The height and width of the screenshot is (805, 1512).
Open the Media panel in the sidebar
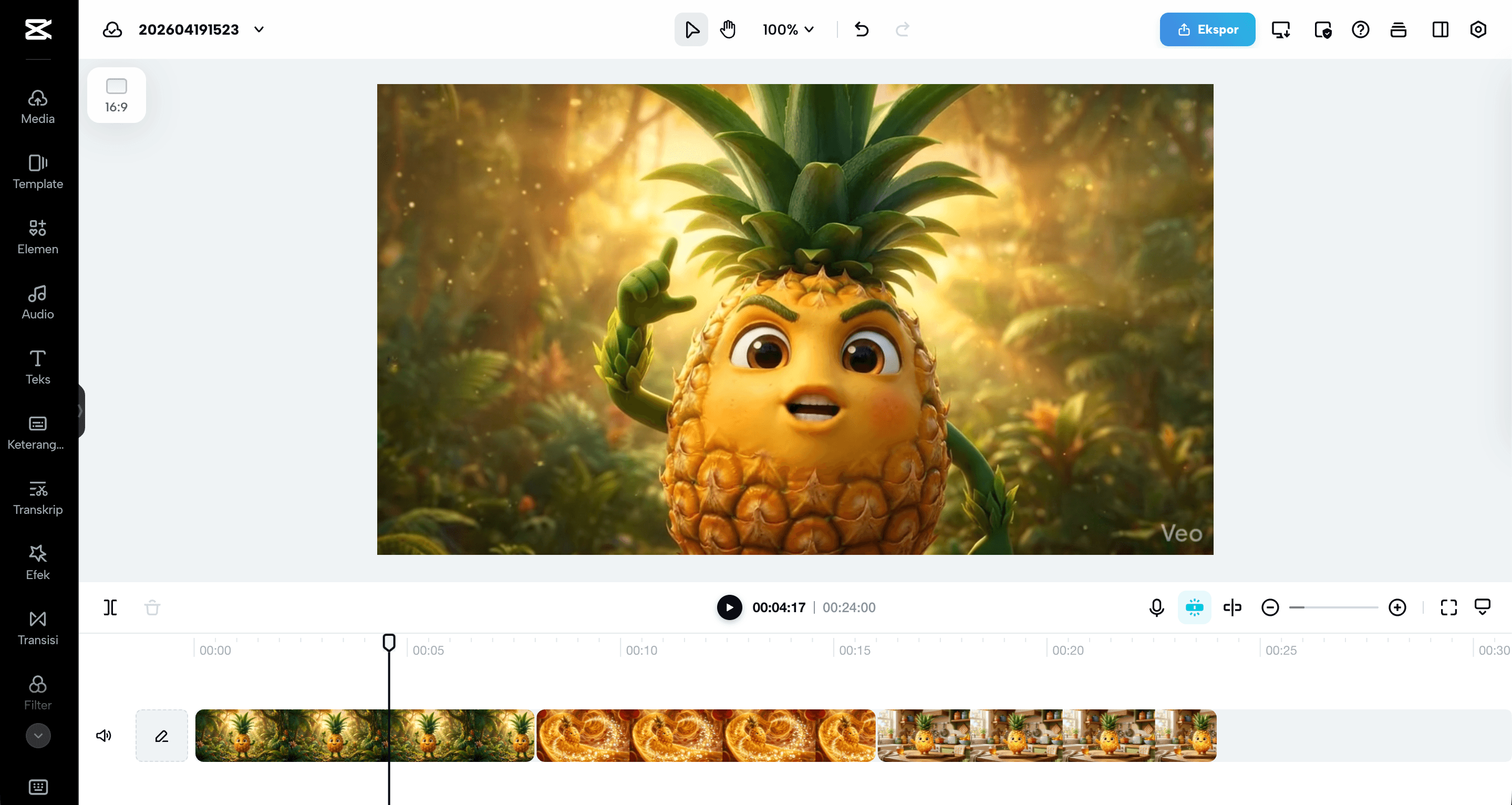pyautogui.click(x=38, y=106)
